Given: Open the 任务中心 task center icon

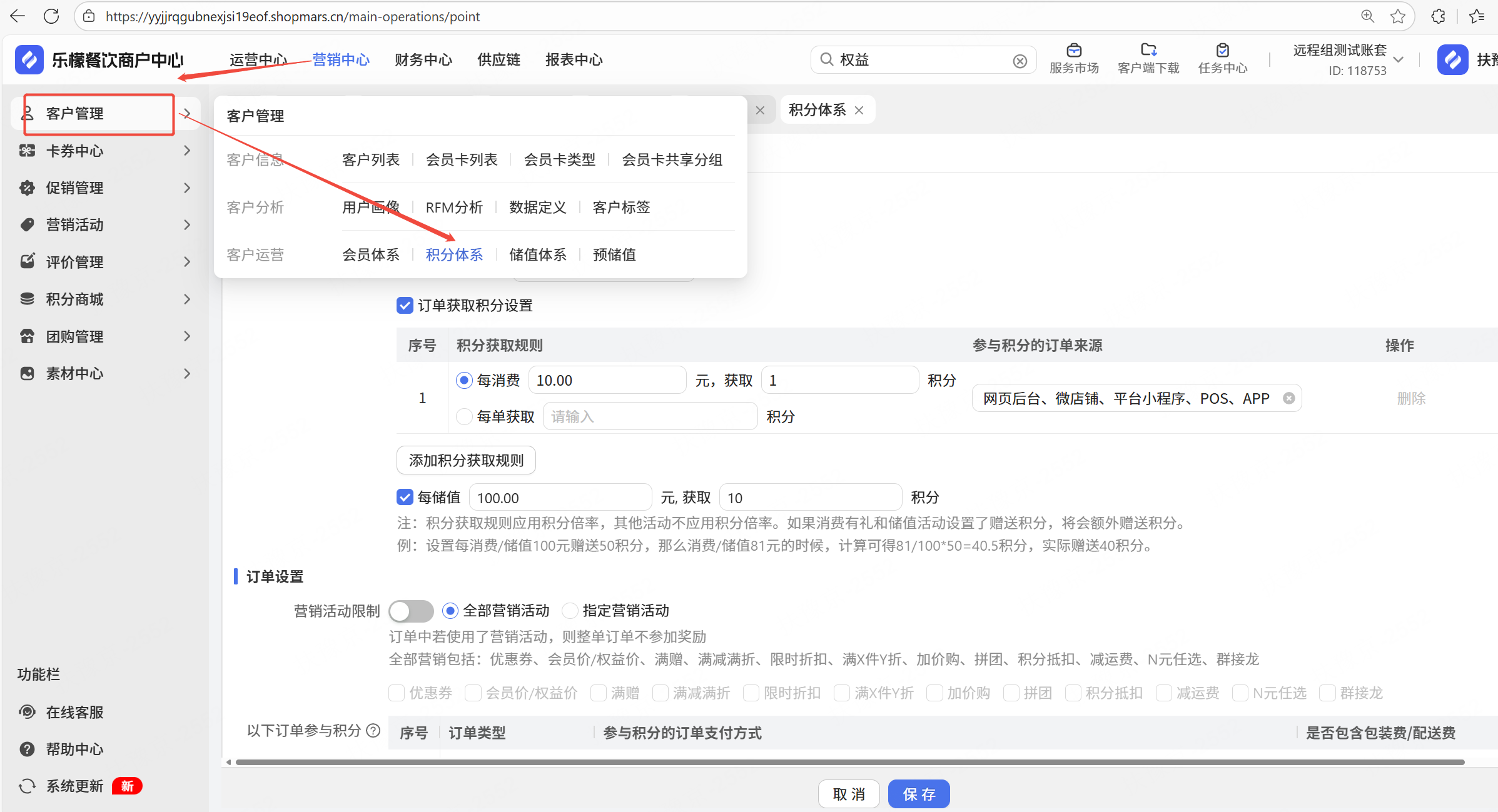Looking at the screenshot, I should [x=1222, y=51].
